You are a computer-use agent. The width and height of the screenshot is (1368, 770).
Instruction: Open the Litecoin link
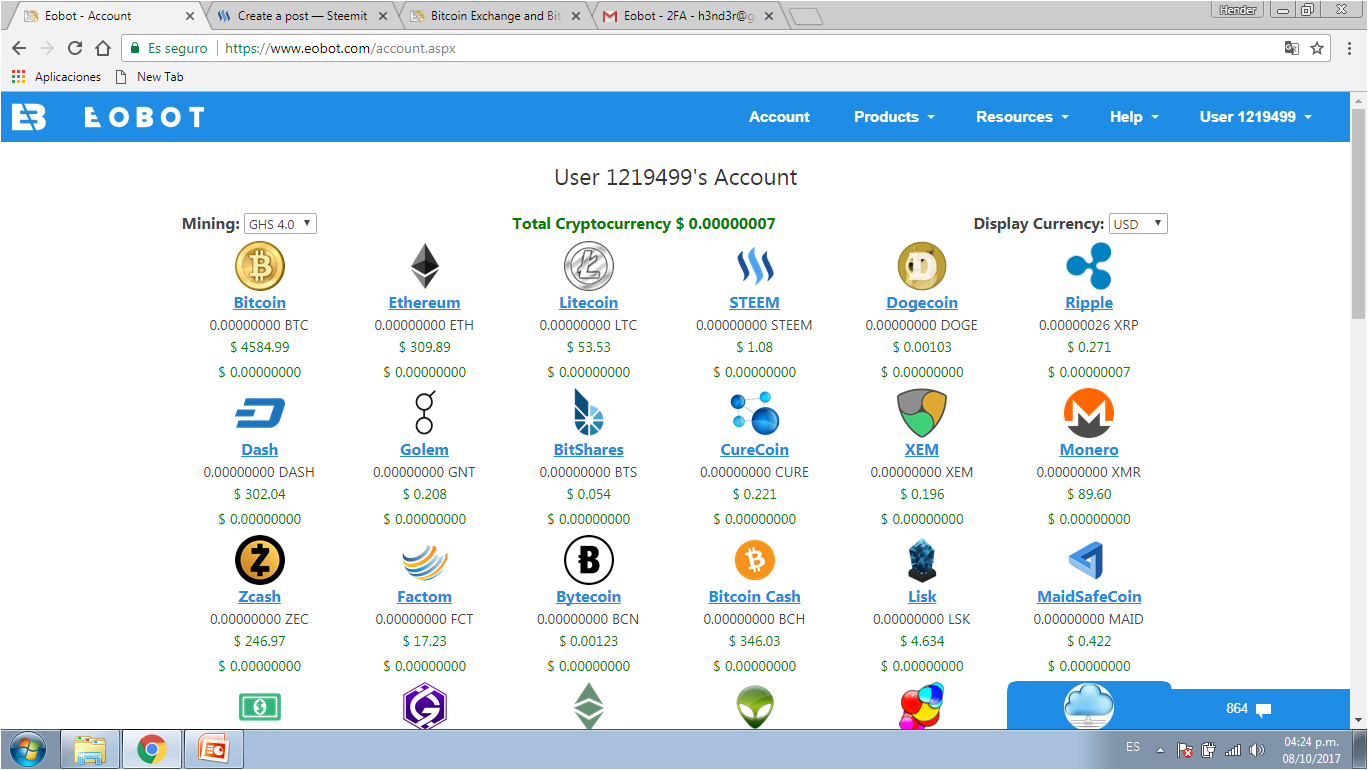click(589, 303)
